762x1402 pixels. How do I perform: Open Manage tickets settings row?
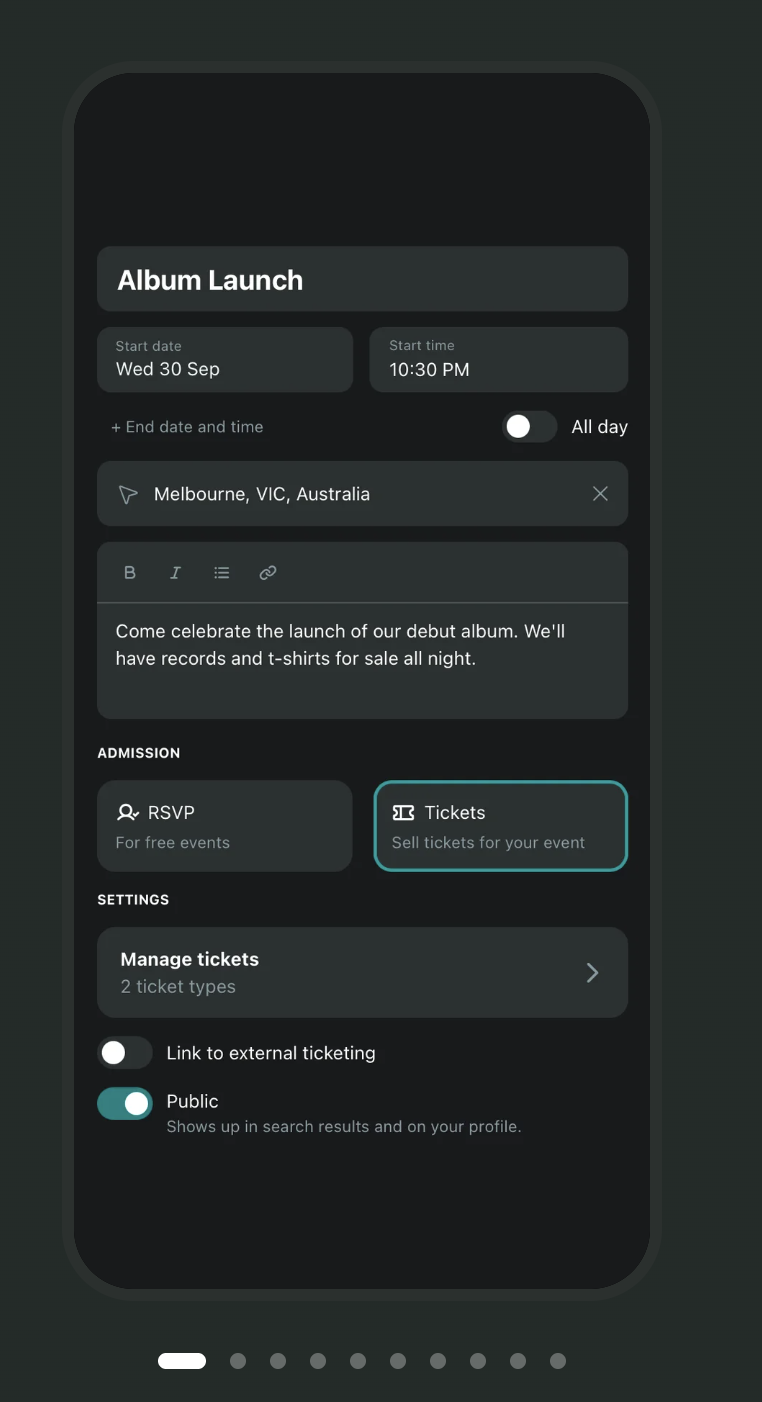pyautogui.click(x=362, y=972)
